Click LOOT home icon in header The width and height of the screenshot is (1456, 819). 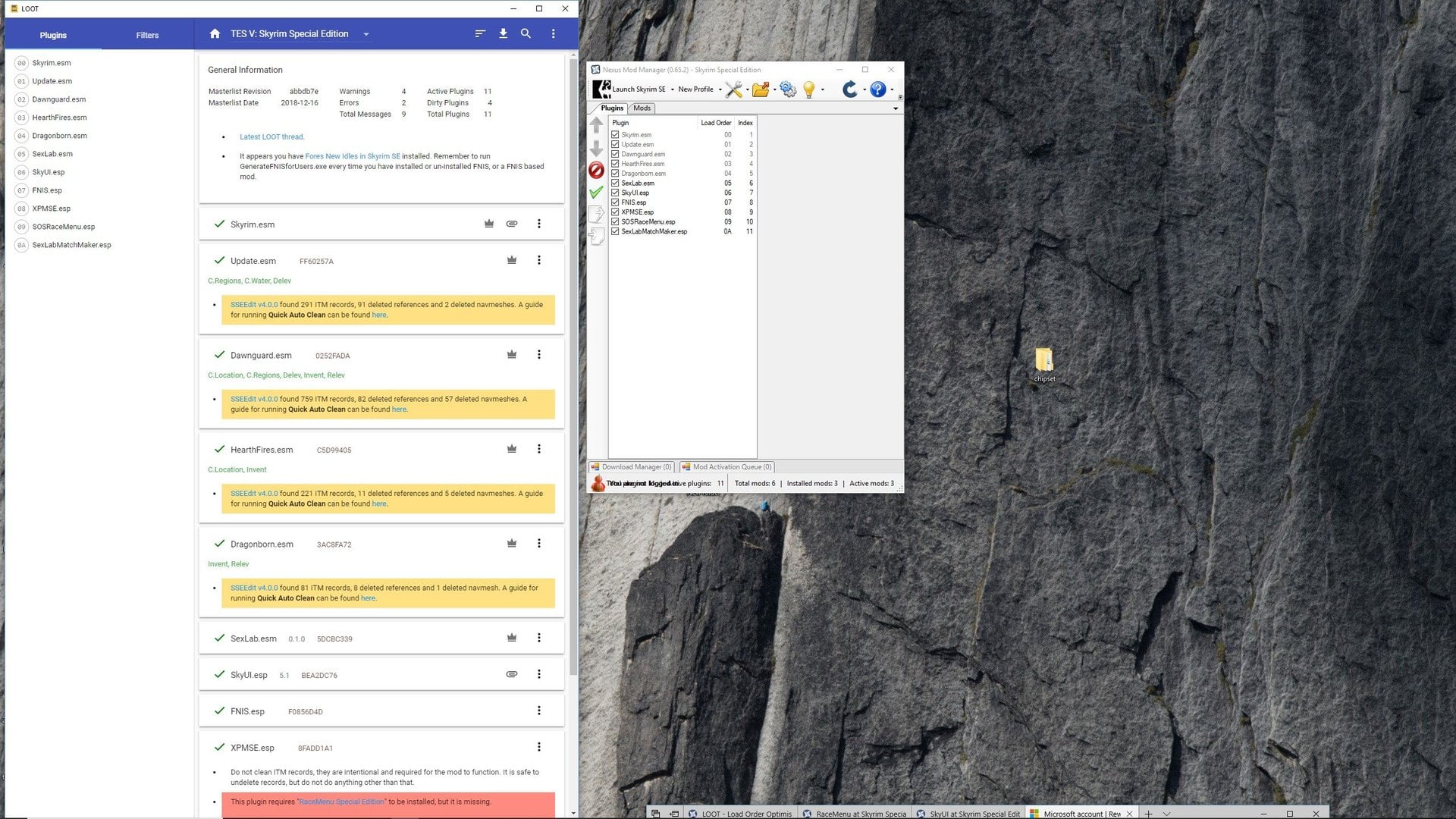[215, 33]
